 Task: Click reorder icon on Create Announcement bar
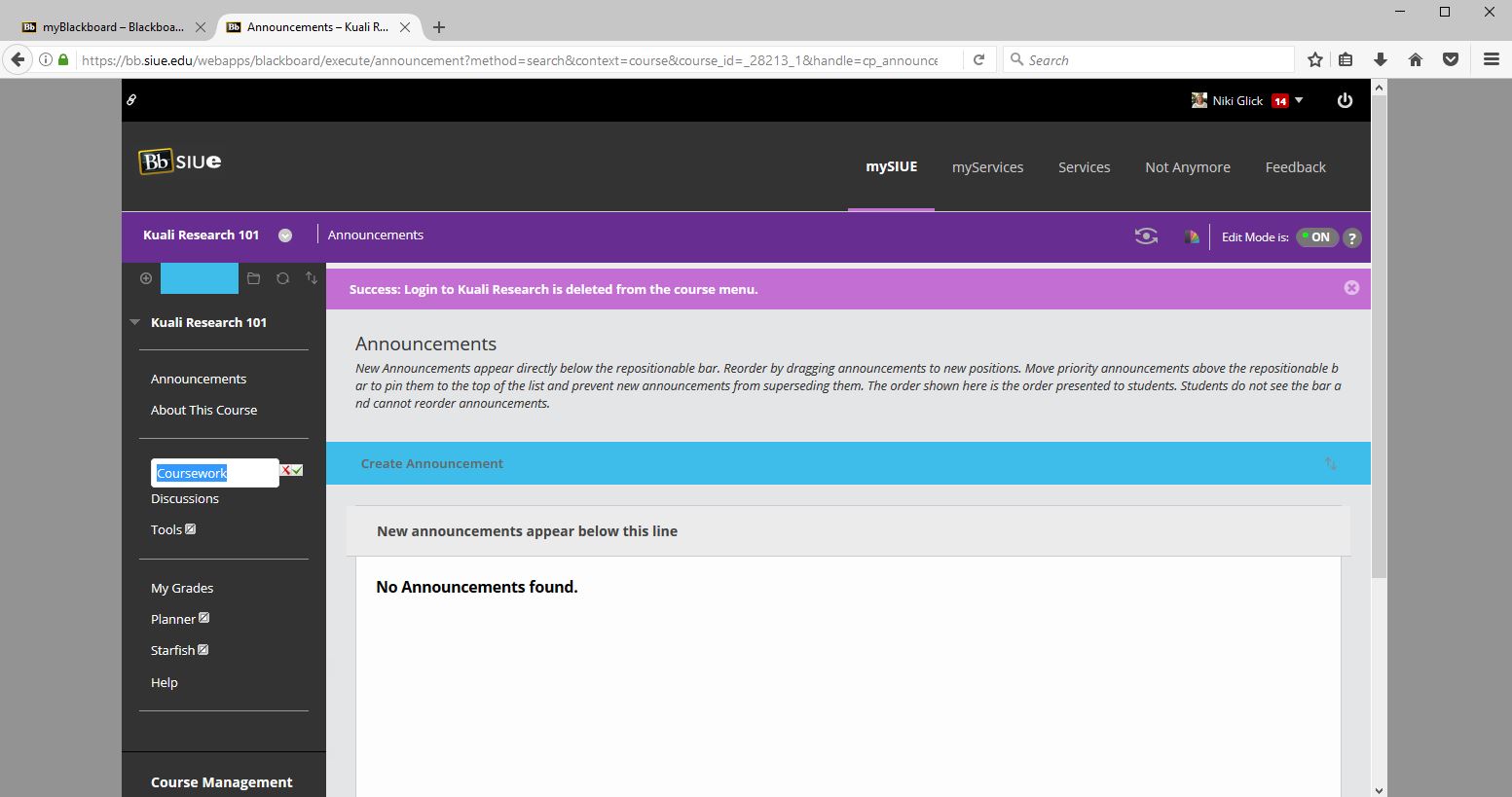1330,464
